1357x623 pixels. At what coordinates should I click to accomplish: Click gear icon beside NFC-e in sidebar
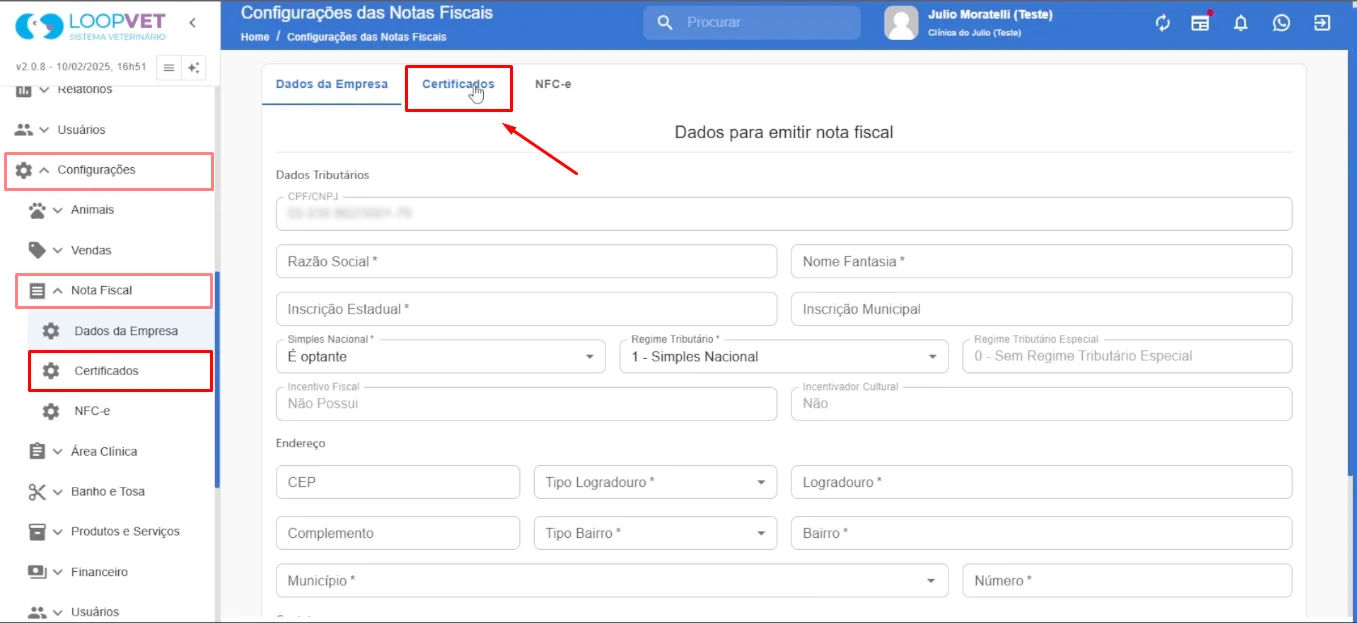51,411
